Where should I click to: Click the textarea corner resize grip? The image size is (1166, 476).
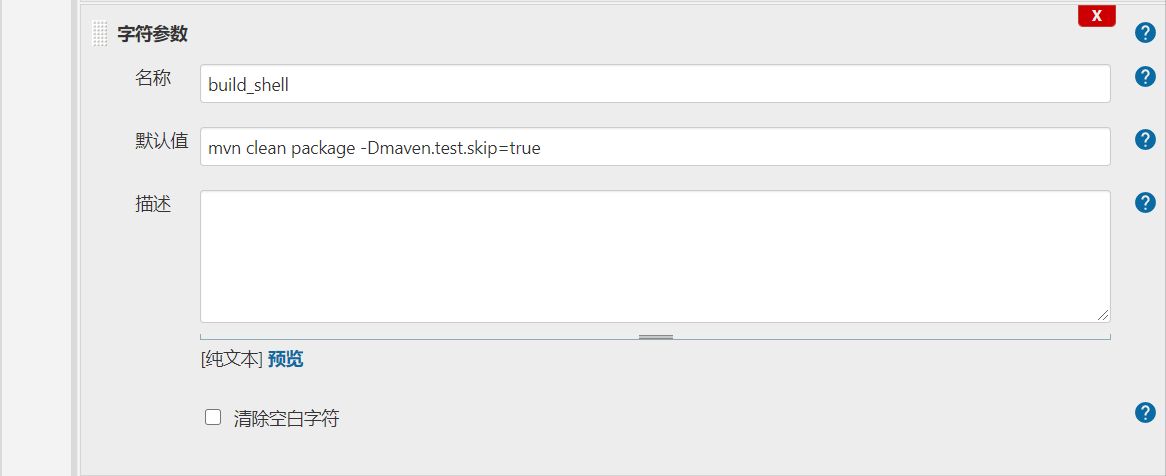tap(1103, 315)
